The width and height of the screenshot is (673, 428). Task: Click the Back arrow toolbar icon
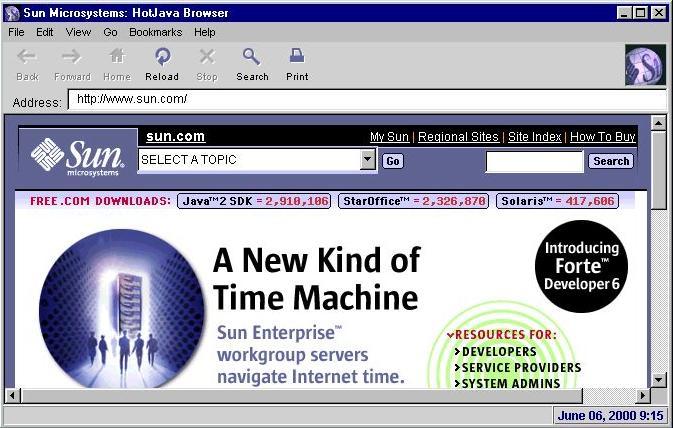(x=27, y=56)
